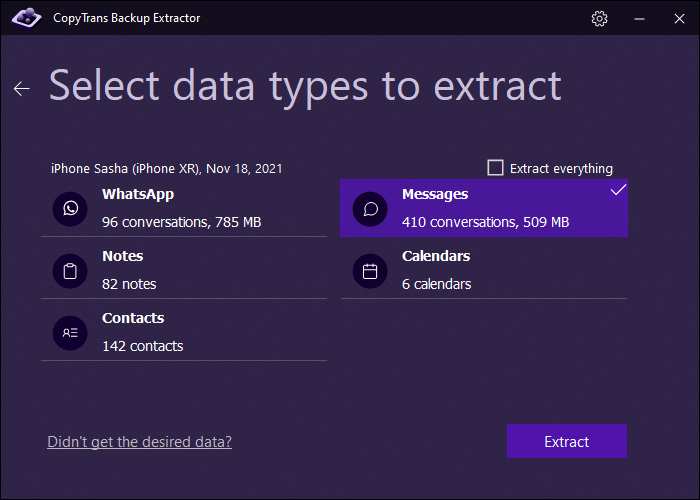The image size is (700, 500).
Task: Choose the 142 contacts entry
Action: click(142, 346)
